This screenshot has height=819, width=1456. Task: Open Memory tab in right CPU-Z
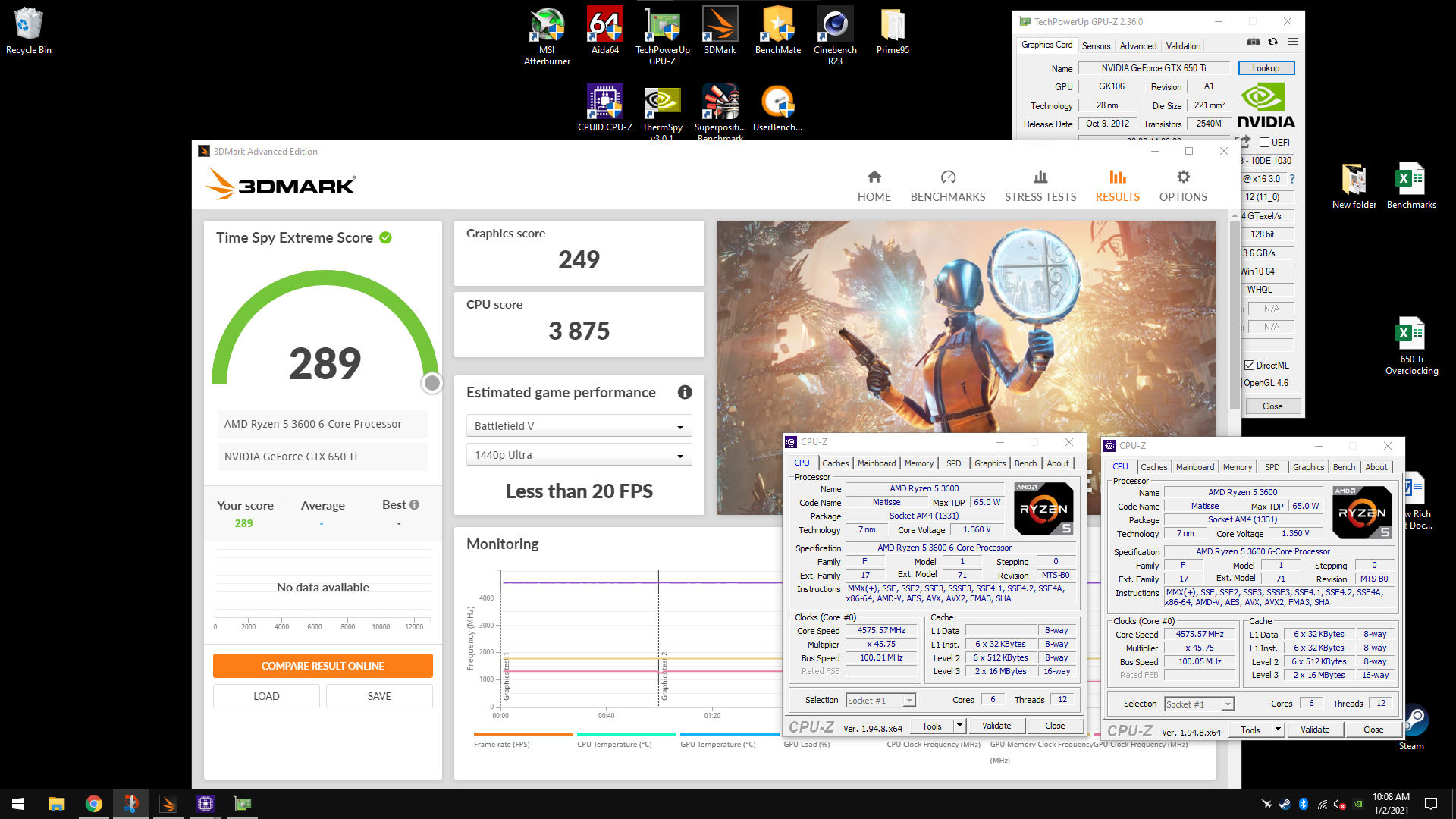[x=1238, y=467]
